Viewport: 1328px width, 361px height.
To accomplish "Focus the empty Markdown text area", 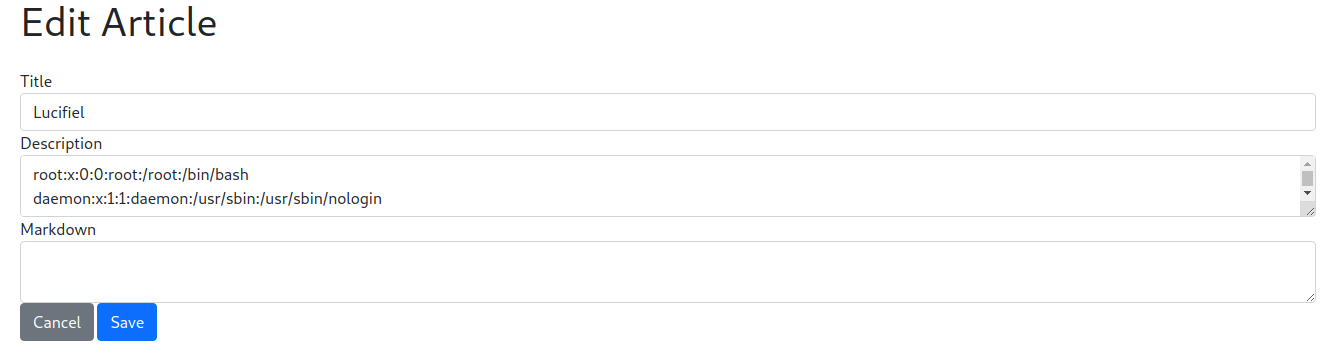I will (667, 272).
